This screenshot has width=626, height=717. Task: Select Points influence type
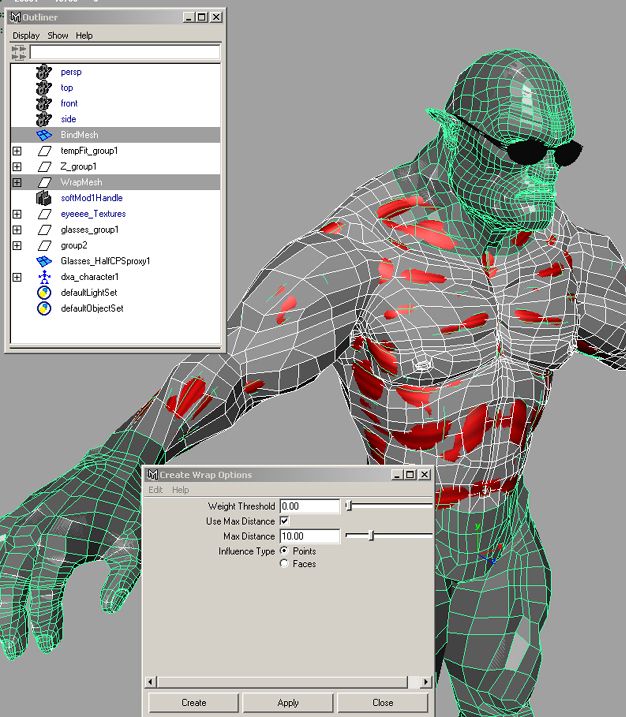(285, 551)
